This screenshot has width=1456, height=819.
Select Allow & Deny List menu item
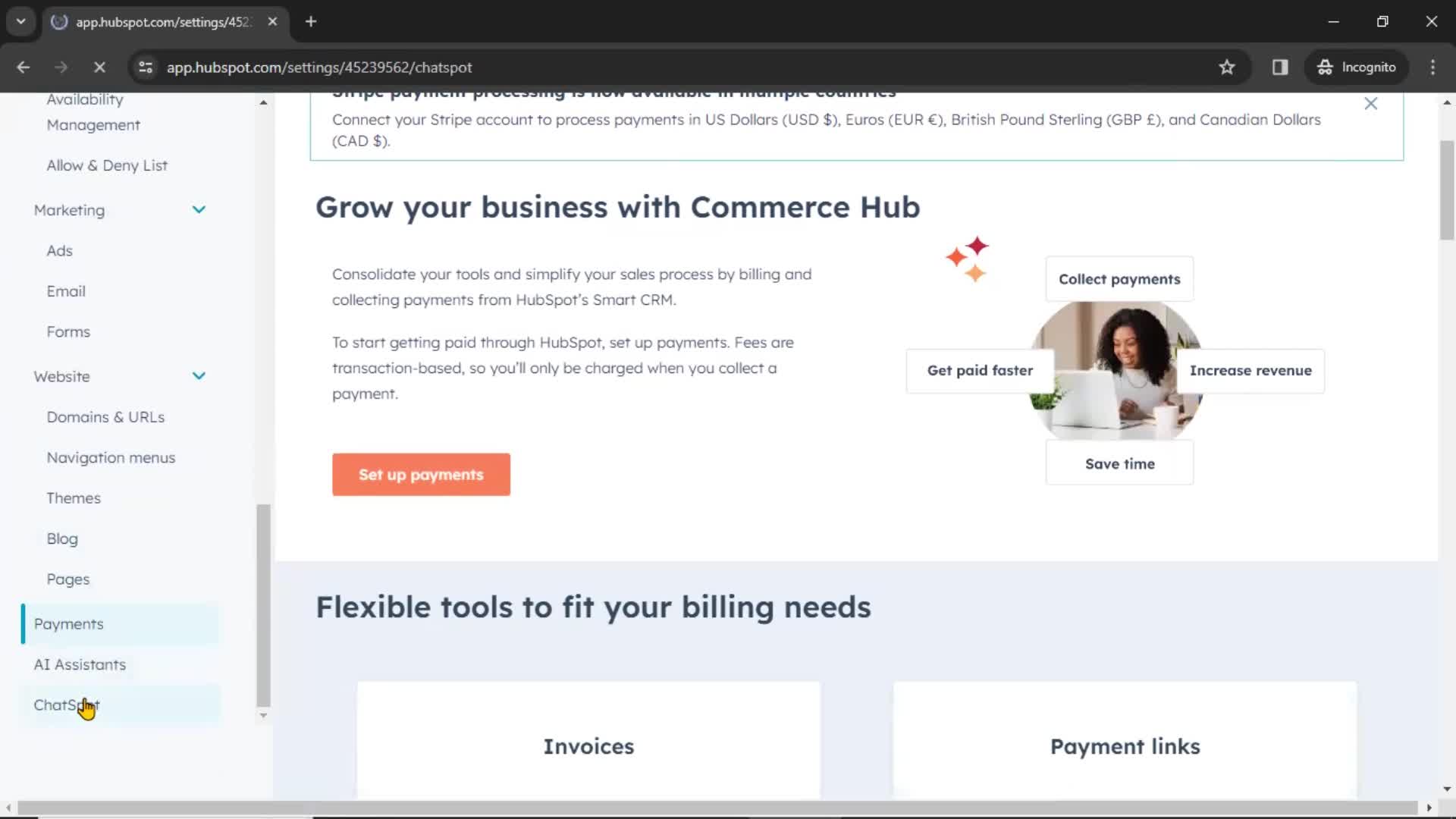(x=107, y=165)
